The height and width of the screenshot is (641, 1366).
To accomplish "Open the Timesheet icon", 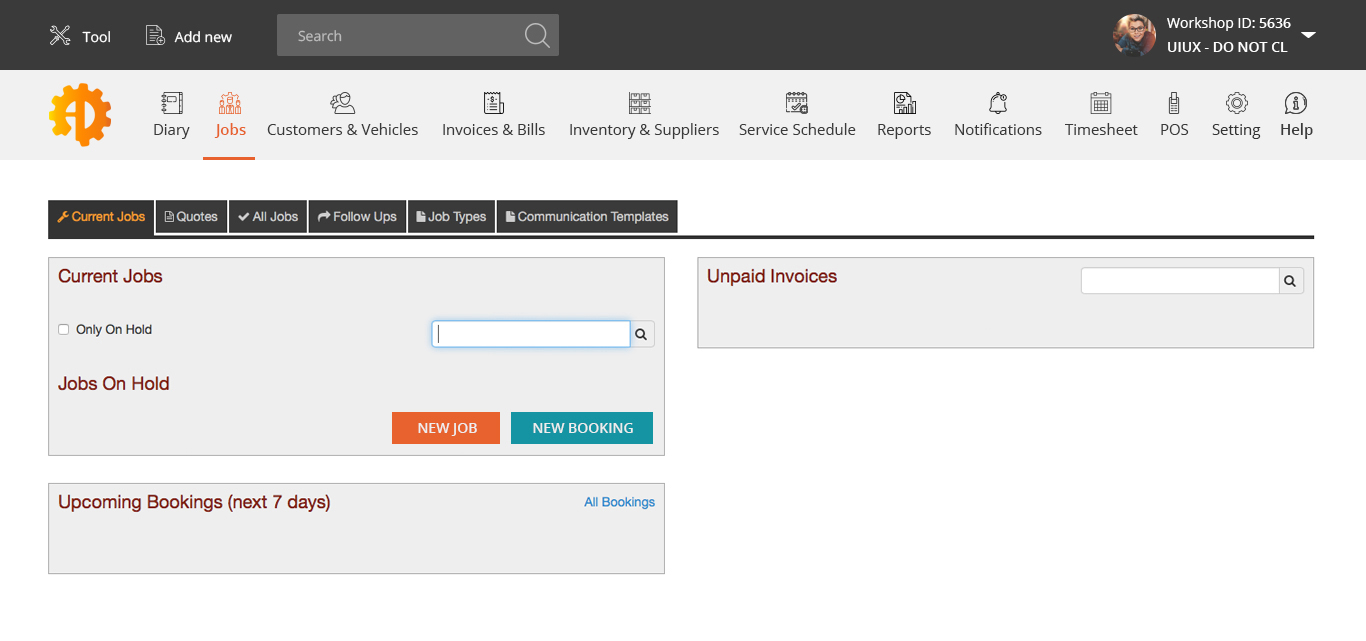I will tap(1101, 103).
